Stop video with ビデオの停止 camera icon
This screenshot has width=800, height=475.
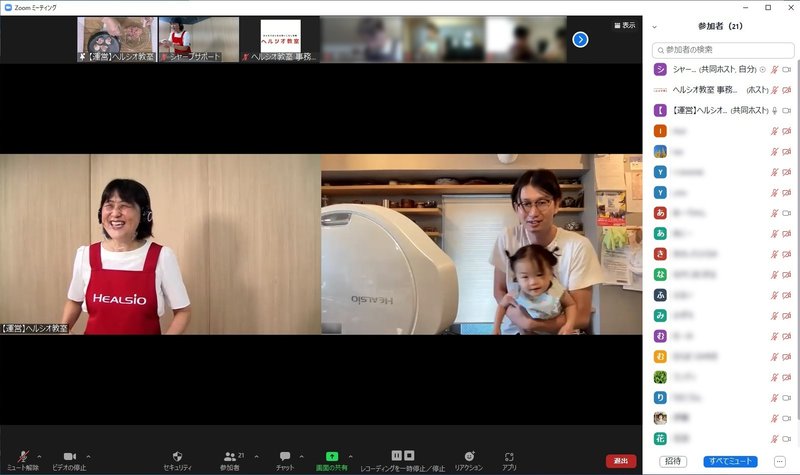69,456
